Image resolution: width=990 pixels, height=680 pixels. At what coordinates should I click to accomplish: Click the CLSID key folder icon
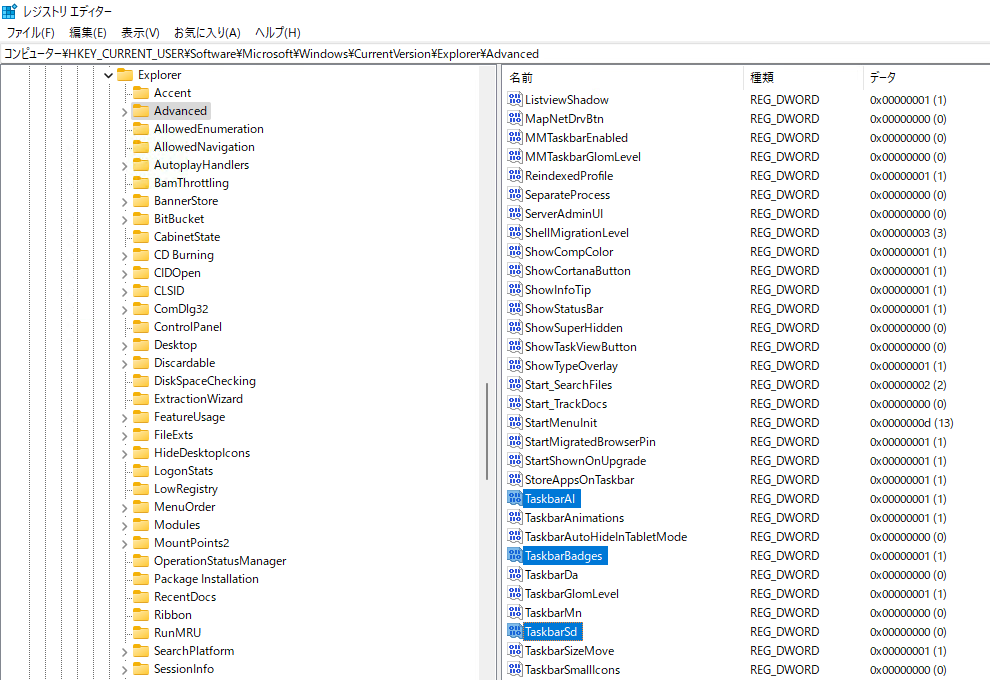(x=141, y=290)
